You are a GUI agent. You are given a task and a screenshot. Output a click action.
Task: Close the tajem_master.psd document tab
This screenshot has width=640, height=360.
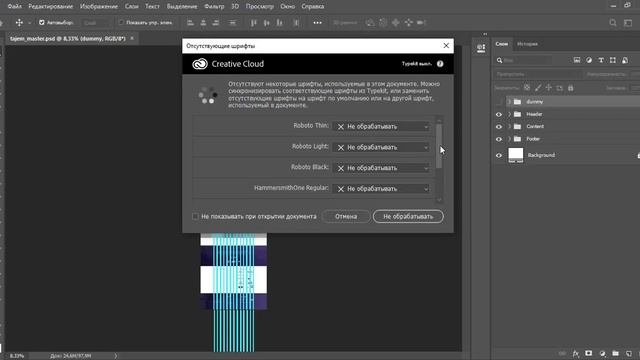pos(132,38)
